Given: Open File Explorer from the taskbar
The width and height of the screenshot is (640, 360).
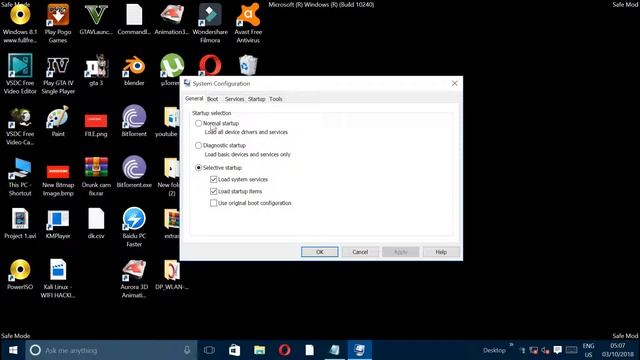Looking at the screenshot, I should coord(260,350).
